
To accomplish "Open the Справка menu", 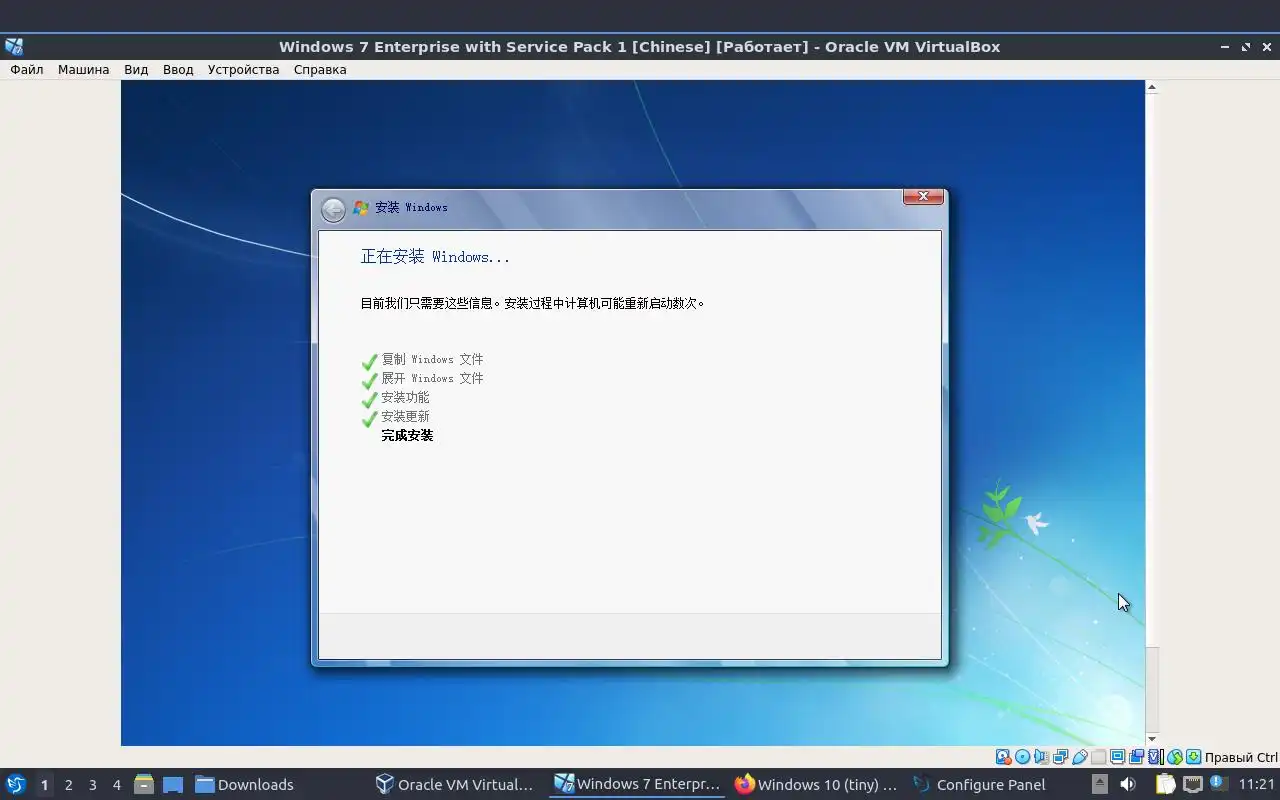I will click(320, 69).
